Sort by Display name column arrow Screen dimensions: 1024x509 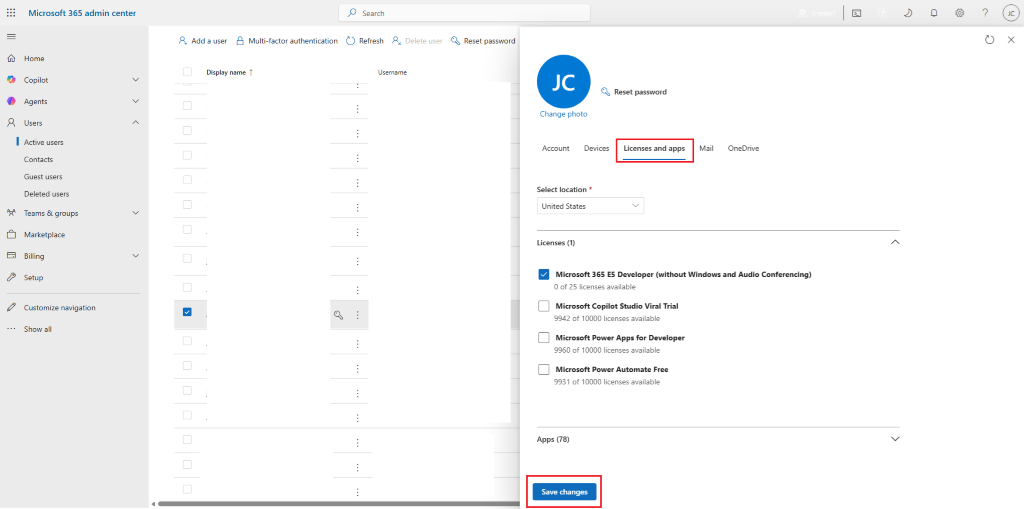[251, 73]
